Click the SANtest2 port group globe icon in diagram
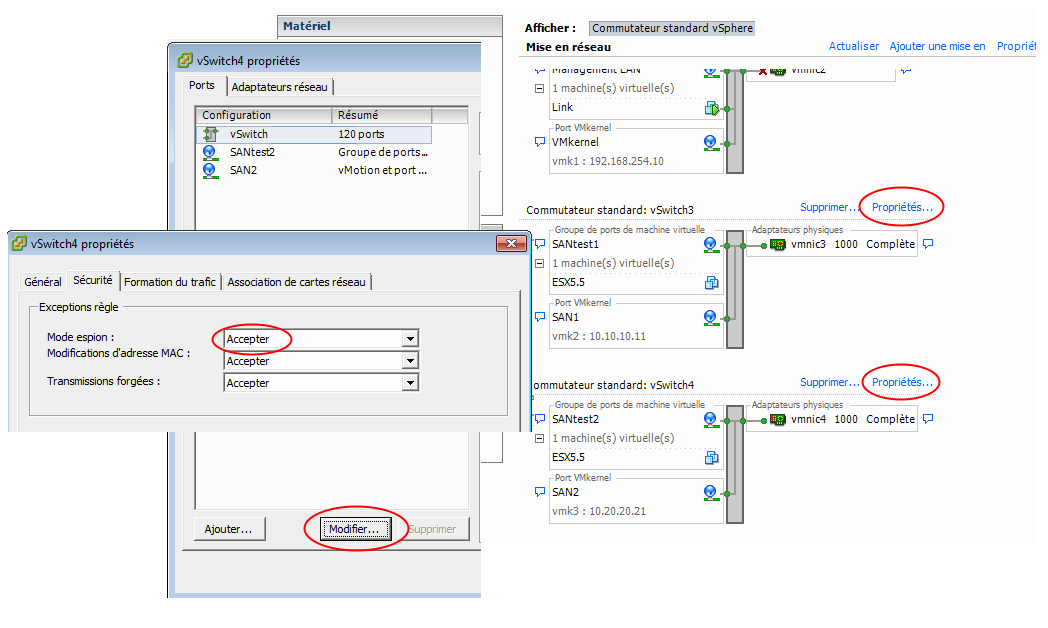 (x=710, y=420)
